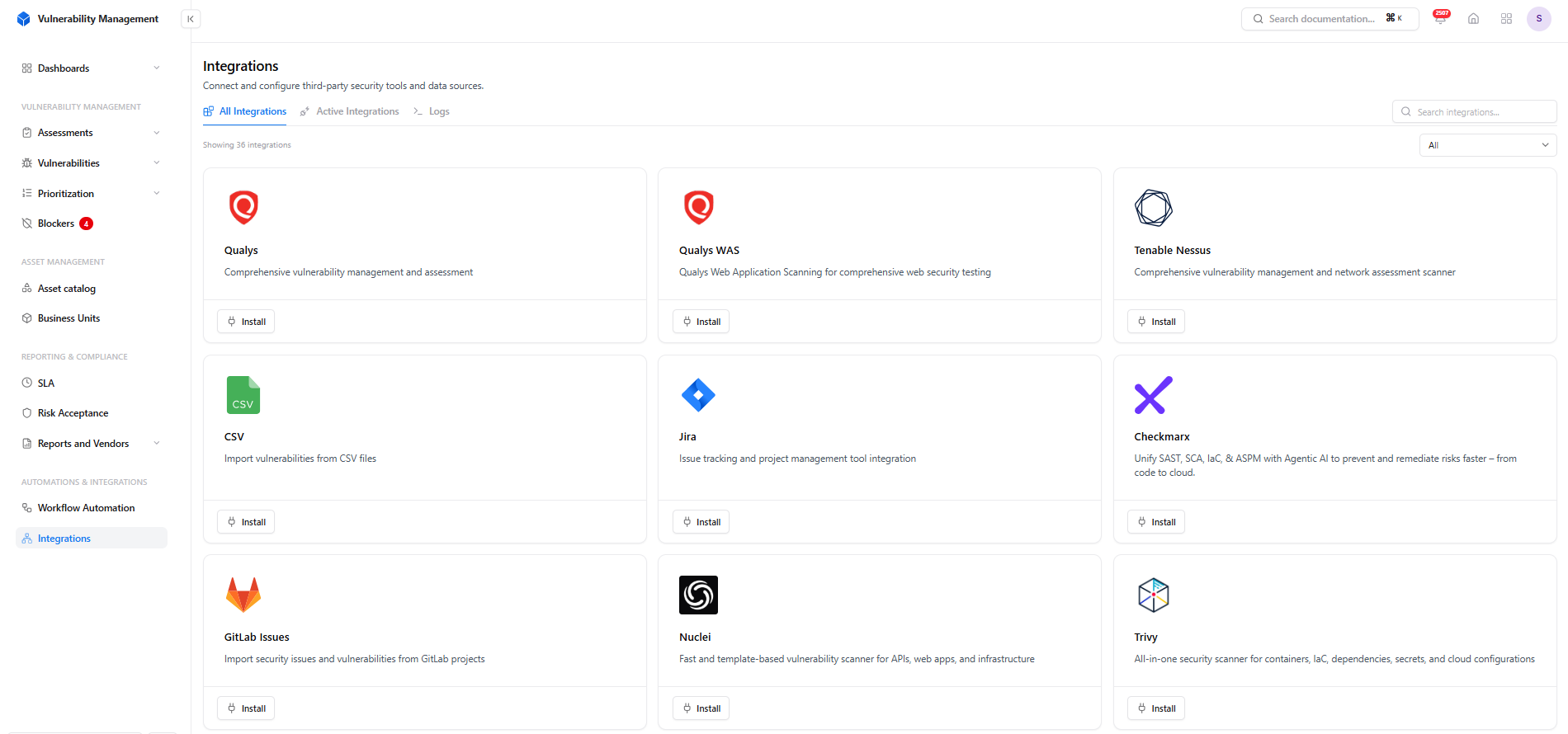Open the notifications bell

pos(1440,19)
